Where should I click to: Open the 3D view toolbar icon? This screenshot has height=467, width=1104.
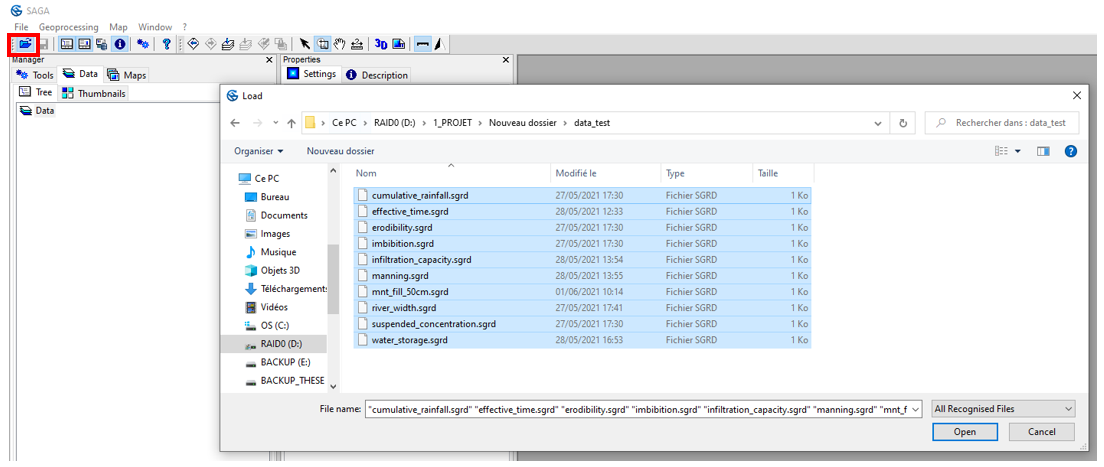pos(381,44)
